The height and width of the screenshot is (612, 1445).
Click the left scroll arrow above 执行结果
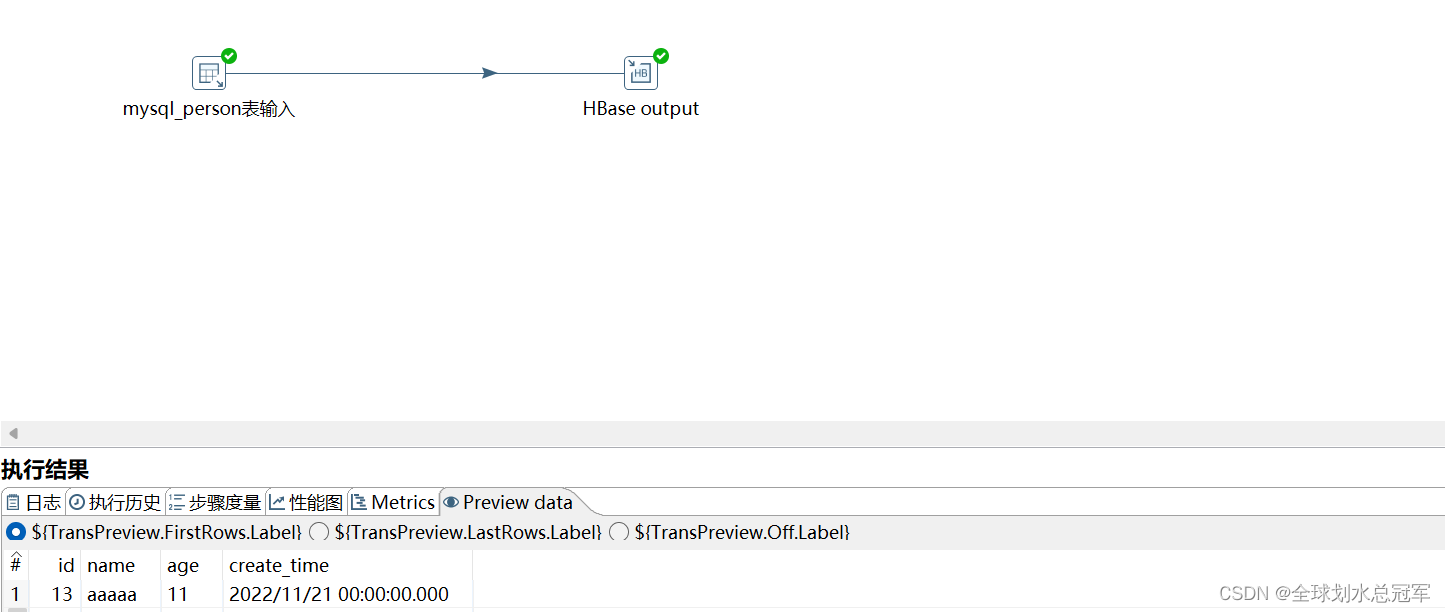12,433
